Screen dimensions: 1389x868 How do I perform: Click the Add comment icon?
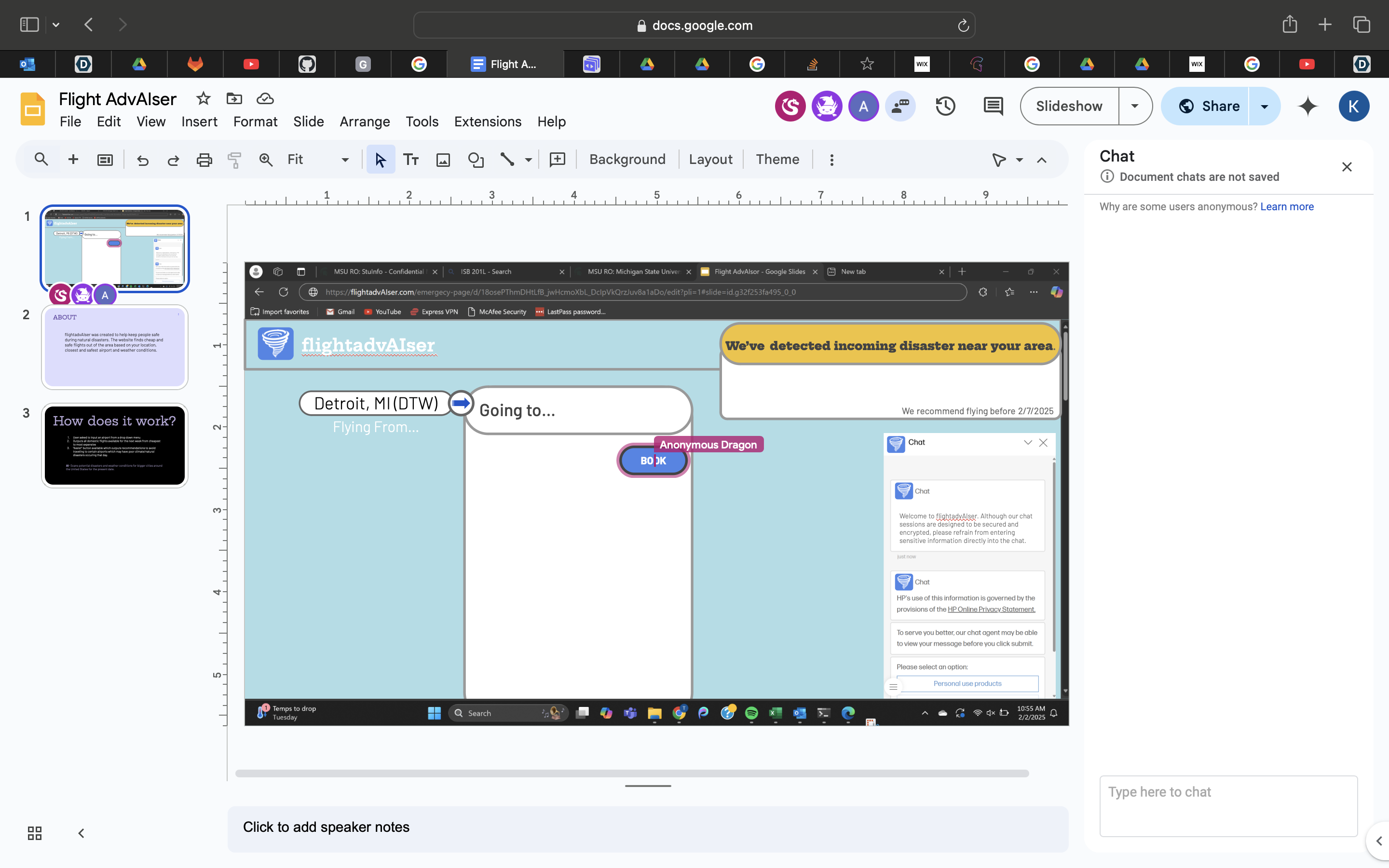[558, 160]
